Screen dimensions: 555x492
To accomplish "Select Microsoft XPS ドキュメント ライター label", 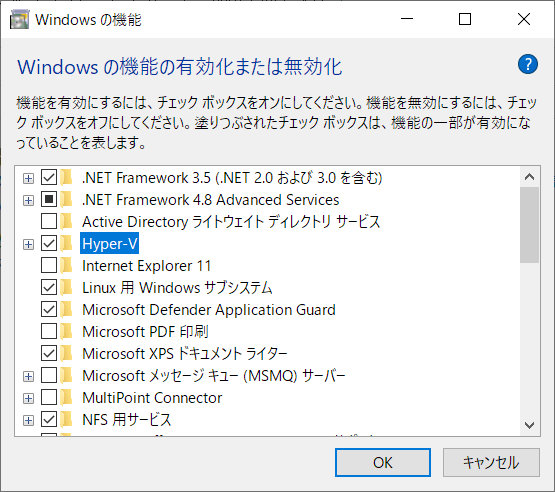I will pyautogui.click(x=185, y=354).
